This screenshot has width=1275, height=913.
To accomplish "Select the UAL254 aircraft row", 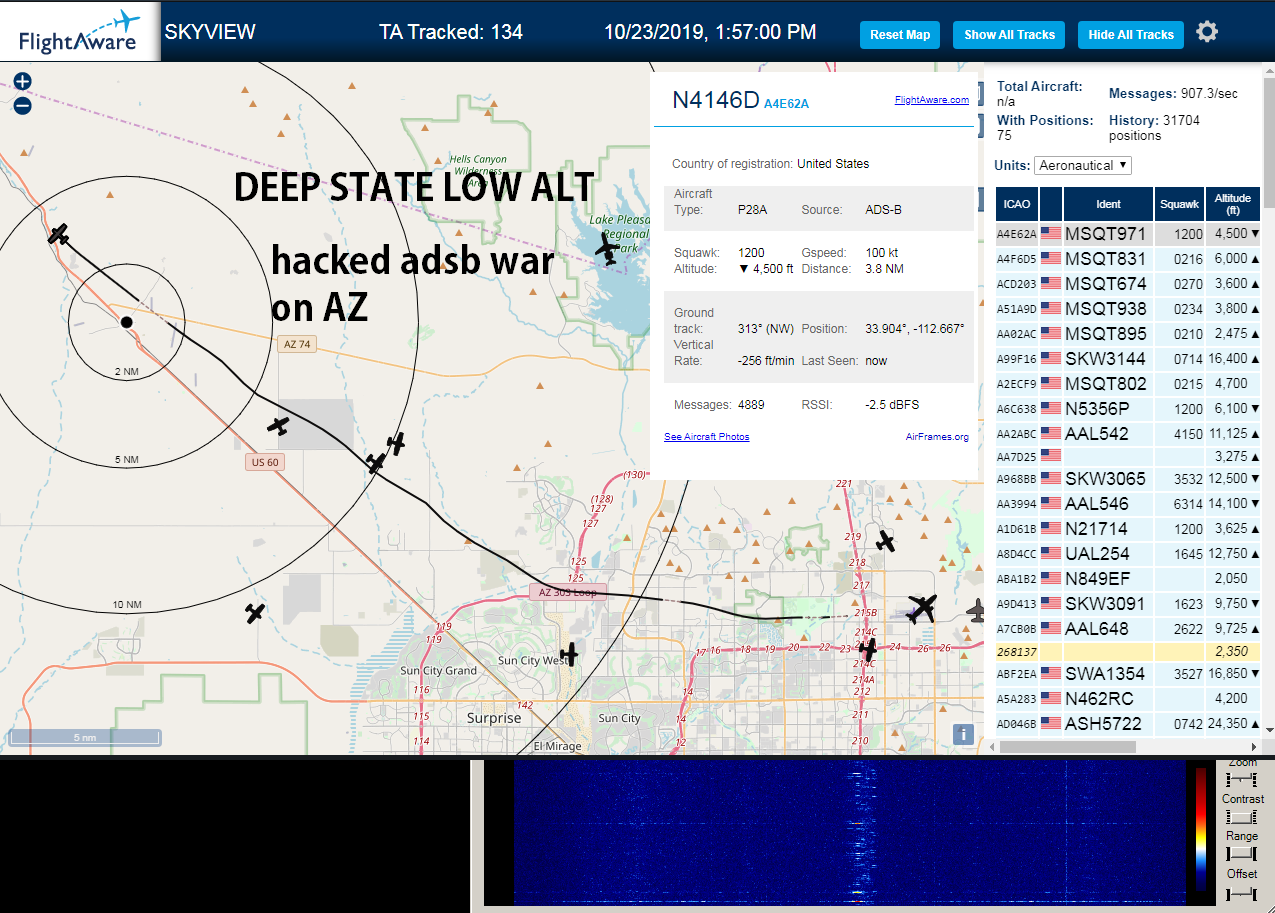I will coord(1128,553).
